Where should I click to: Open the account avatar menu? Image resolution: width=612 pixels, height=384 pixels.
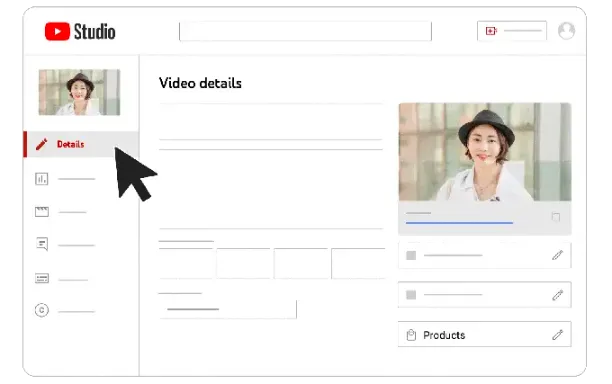pos(566,31)
